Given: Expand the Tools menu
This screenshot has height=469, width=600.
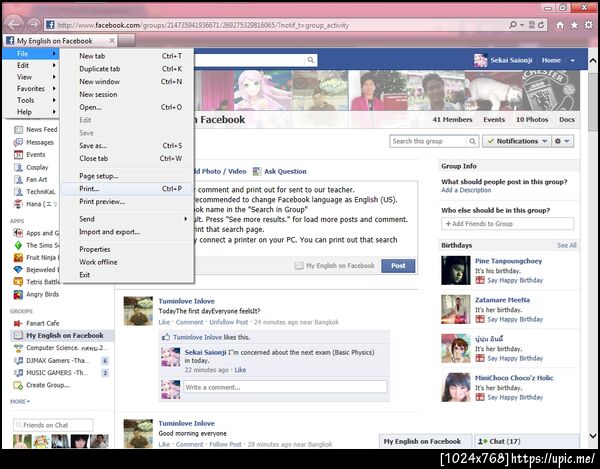Looking at the screenshot, I should [x=30, y=100].
